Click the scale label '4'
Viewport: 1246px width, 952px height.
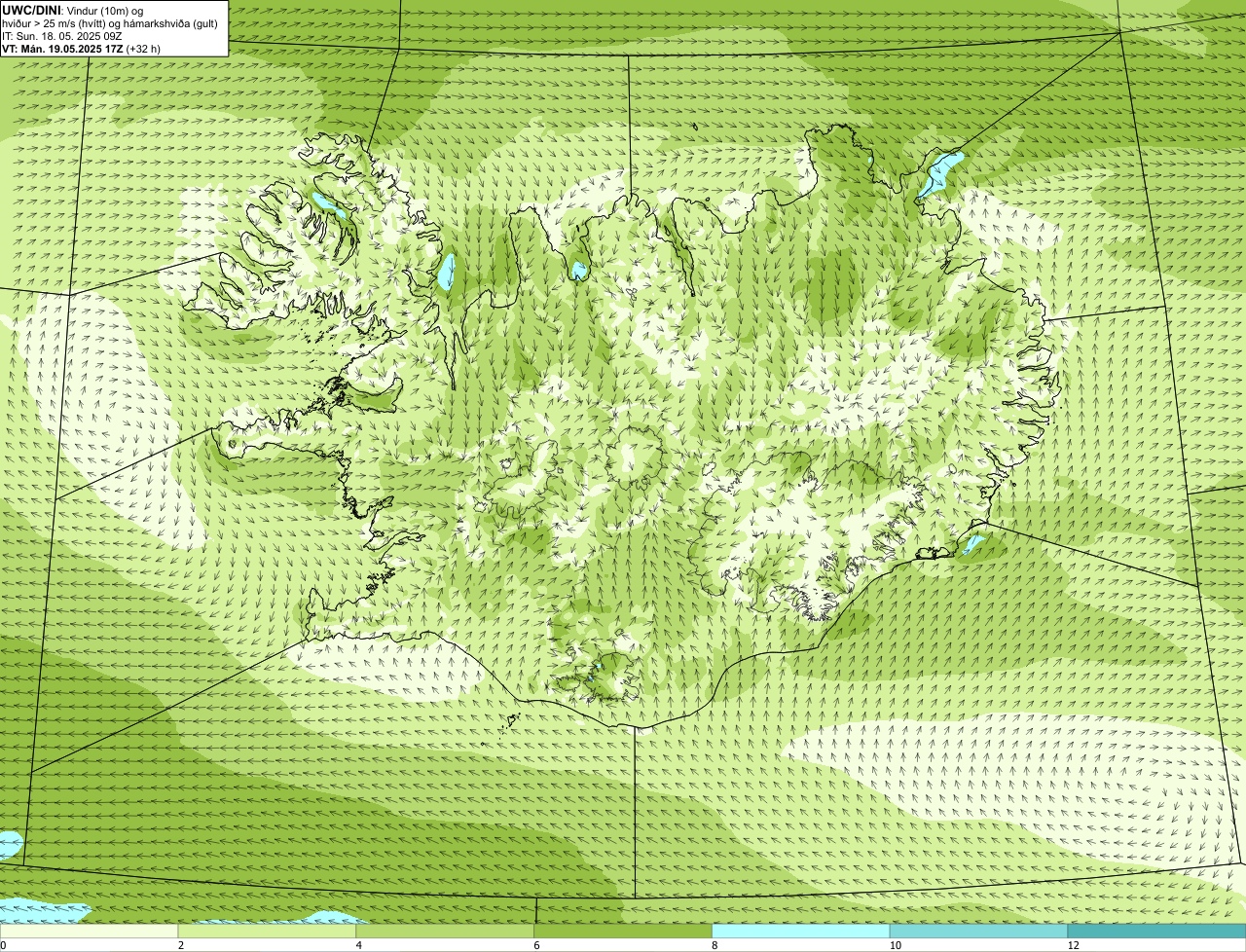[x=359, y=945]
